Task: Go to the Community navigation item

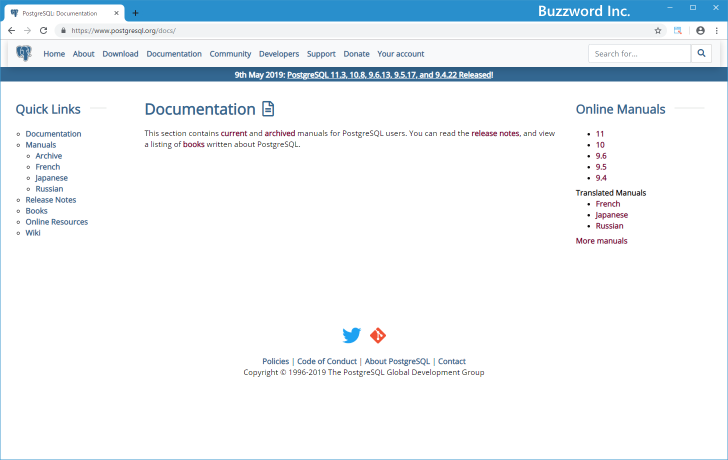Action: click(x=230, y=54)
